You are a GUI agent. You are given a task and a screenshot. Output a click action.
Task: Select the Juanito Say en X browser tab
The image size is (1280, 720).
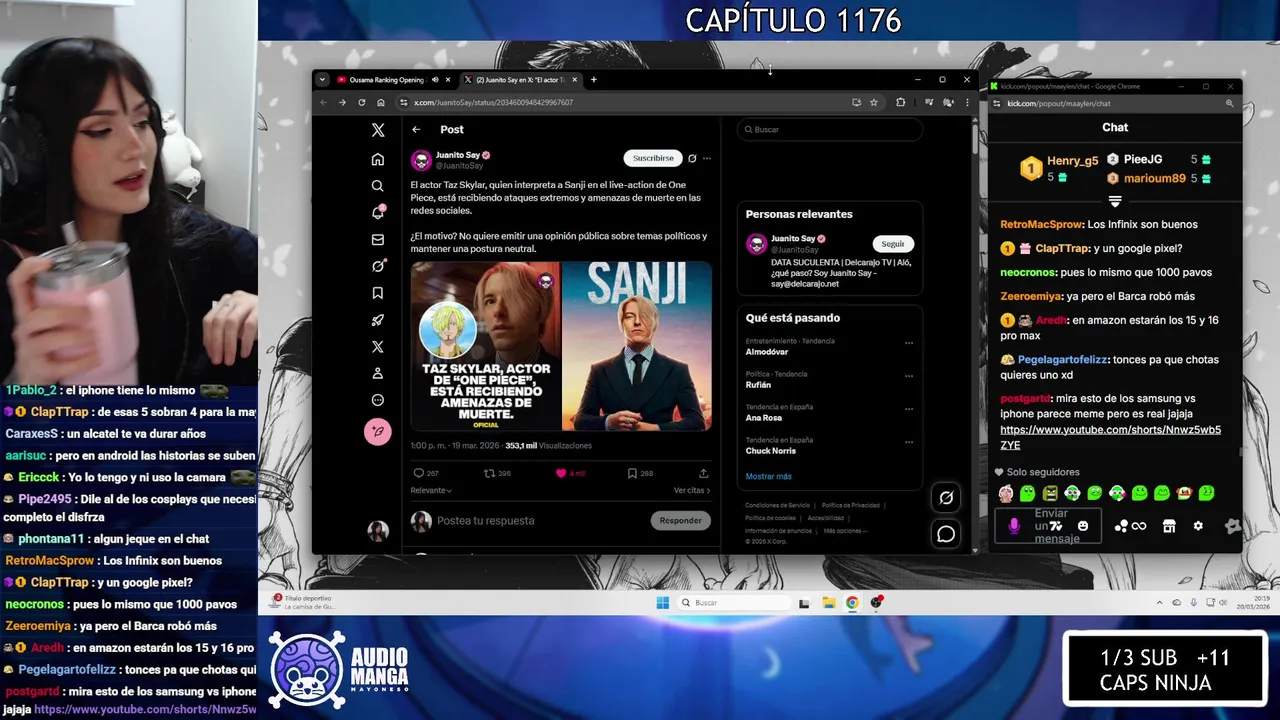(x=520, y=80)
